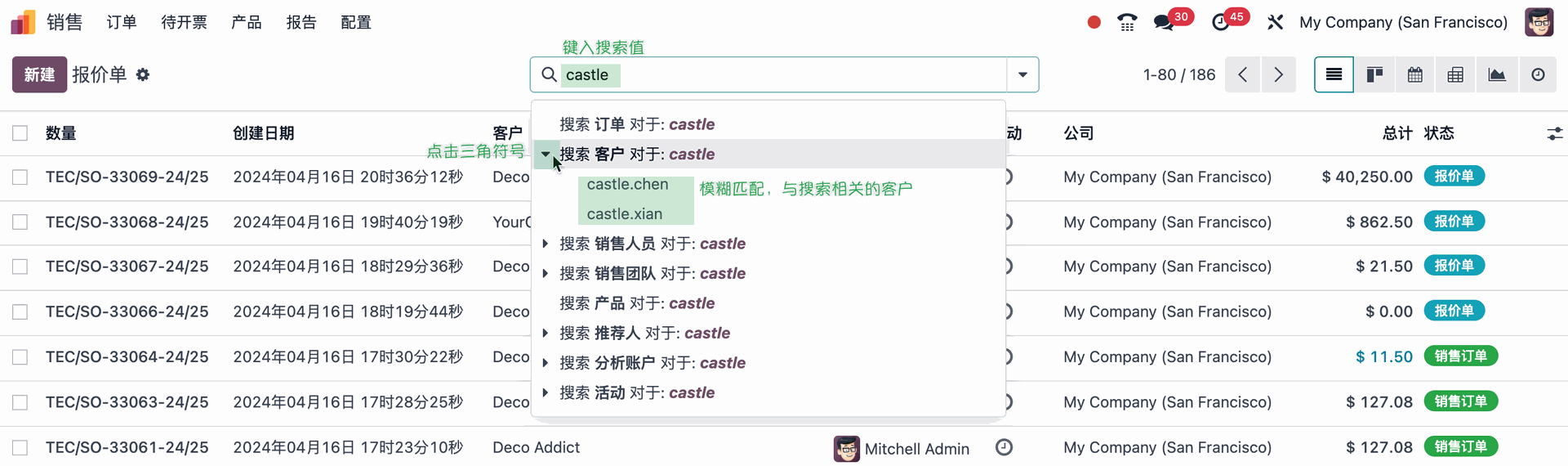Open the graph chart view
This screenshot has height=466, width=1568.
(1497, 75)
